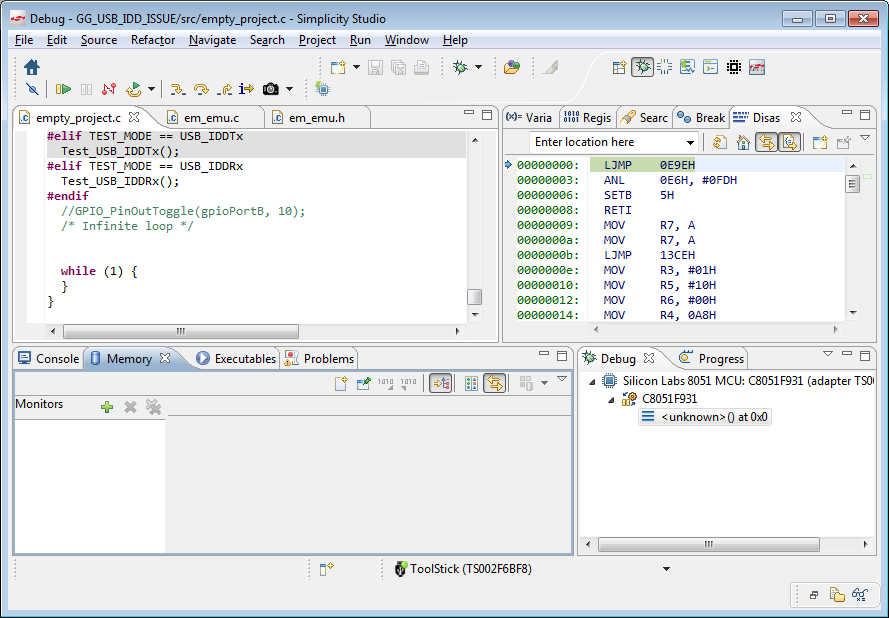Select the Step Into debug icon
This screenshot has height=618, width=889.
pos(177,89)
